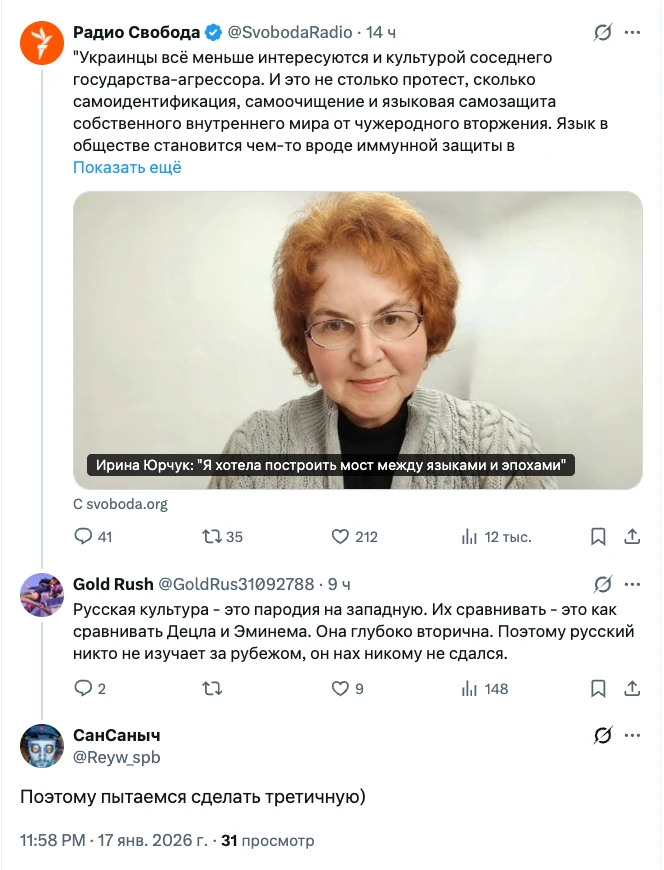
Task: Like the Радио Свобода post
Action: (x=341, y=537)
